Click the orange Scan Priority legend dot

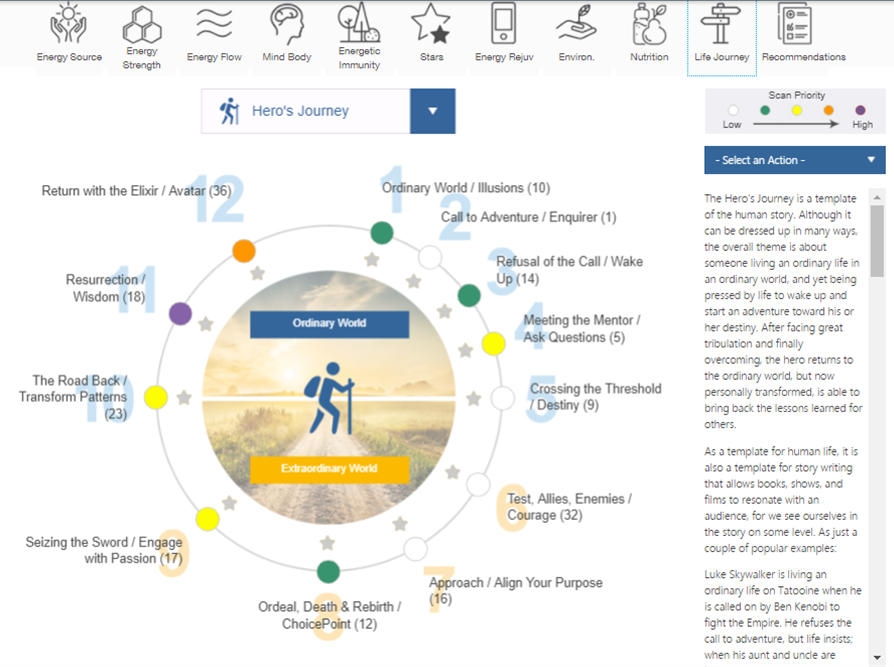(828, 110)
